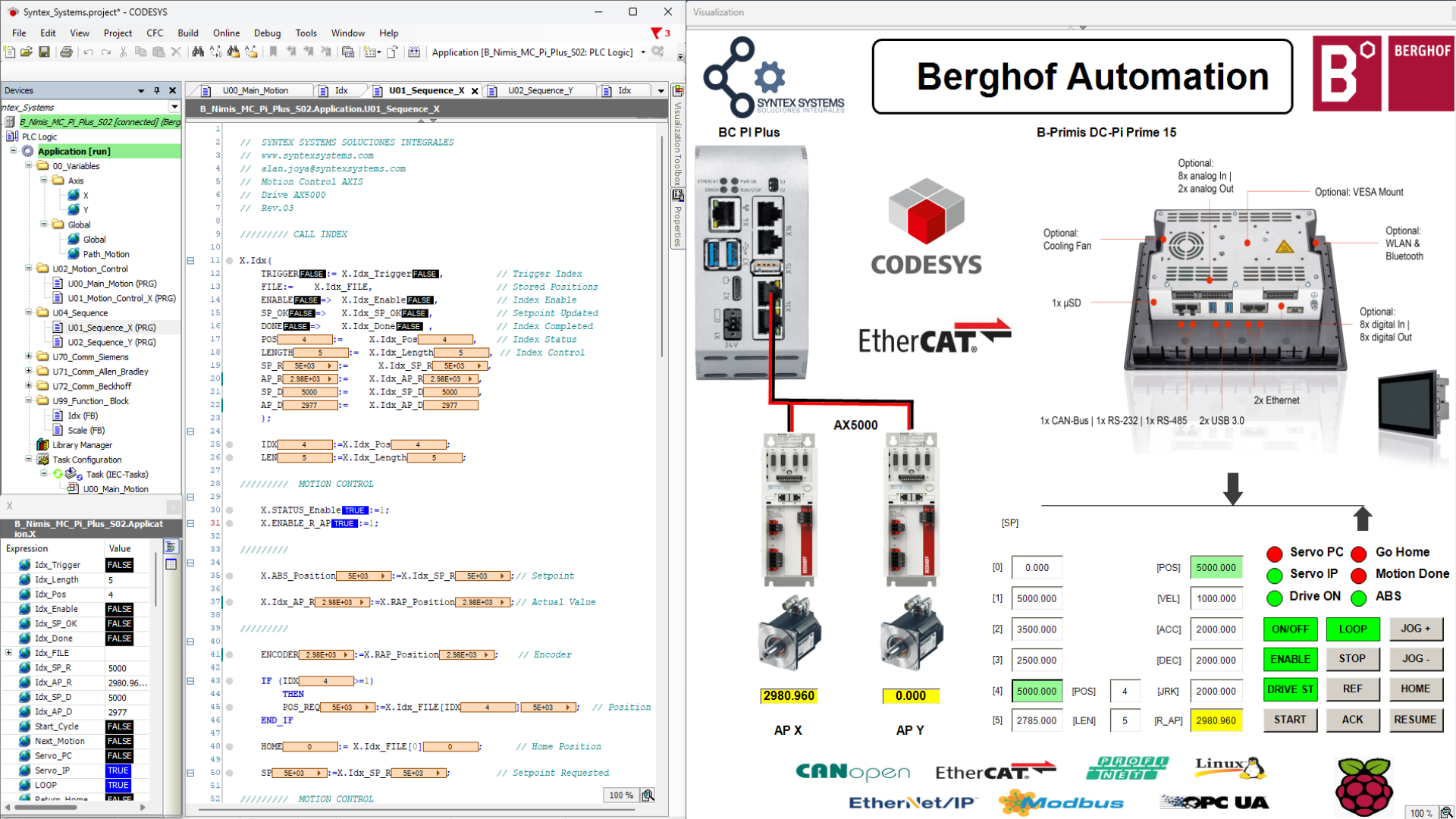Open the active application dropdown arrow
Screen dimensions: 1456x819
coord(643,52)
